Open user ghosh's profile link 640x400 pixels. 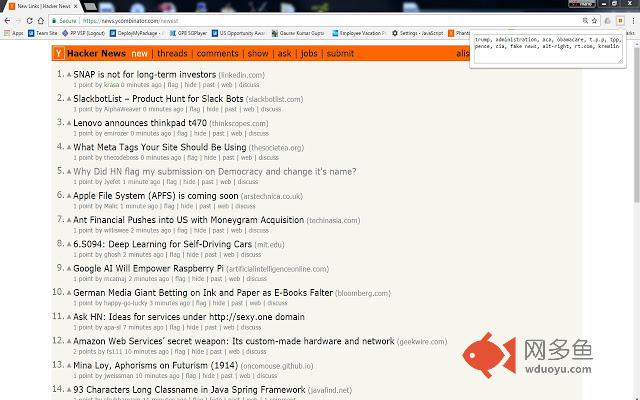click(x=112, y=255)
